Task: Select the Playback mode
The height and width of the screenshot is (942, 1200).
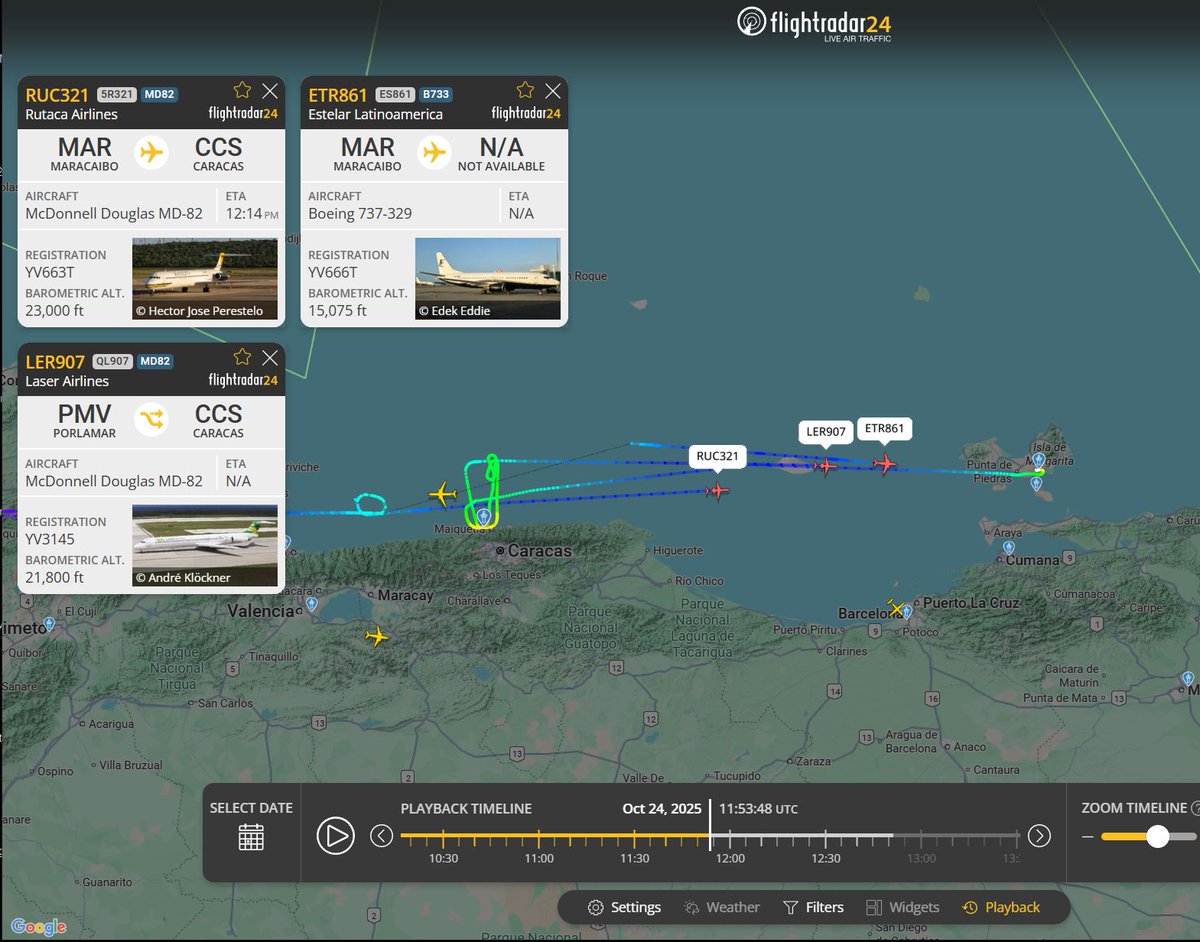Action: 1001,907
